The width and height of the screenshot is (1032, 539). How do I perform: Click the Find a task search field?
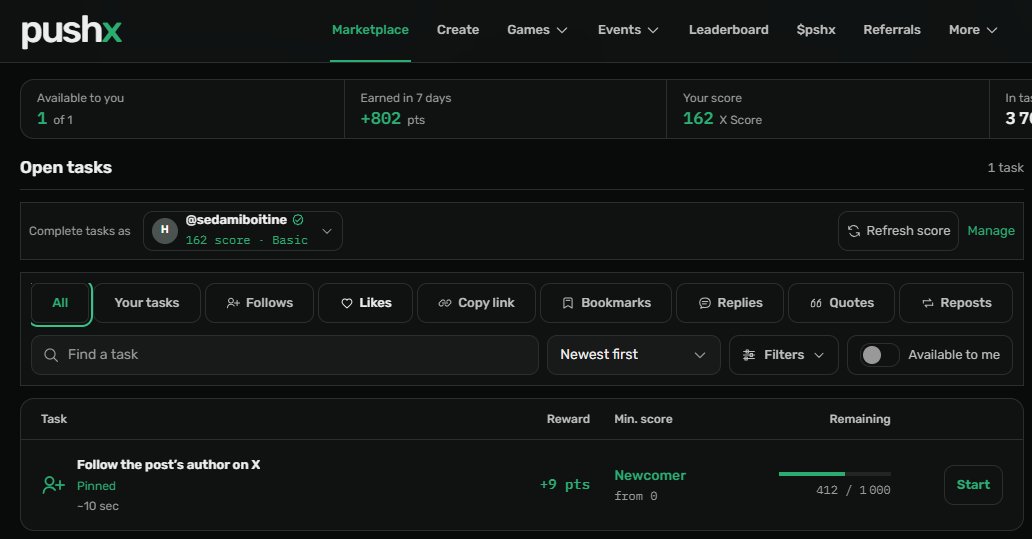tap(284, 355)
